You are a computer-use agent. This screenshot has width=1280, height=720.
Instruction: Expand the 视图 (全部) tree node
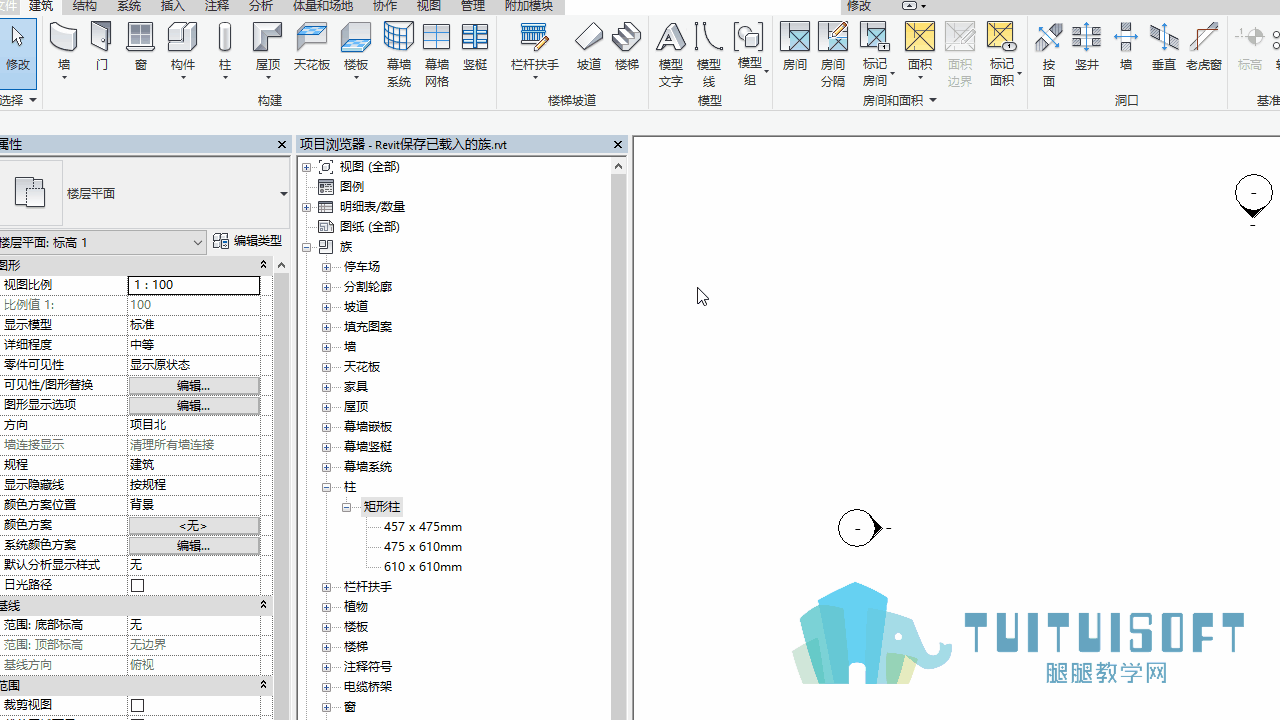coord(307,167)
